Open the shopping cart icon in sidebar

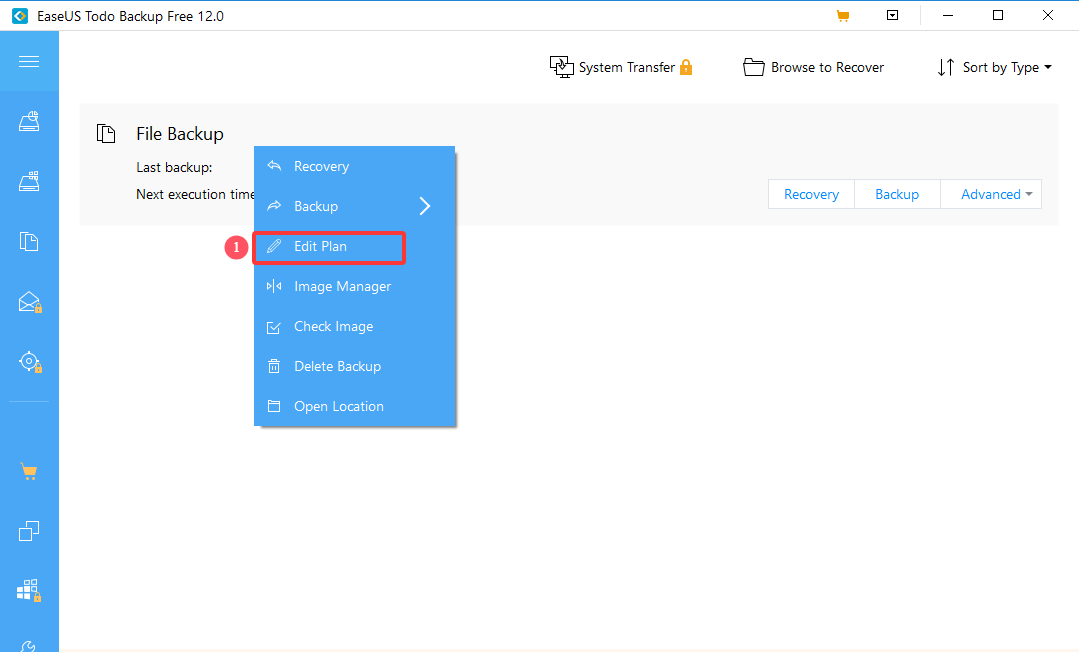29,472
